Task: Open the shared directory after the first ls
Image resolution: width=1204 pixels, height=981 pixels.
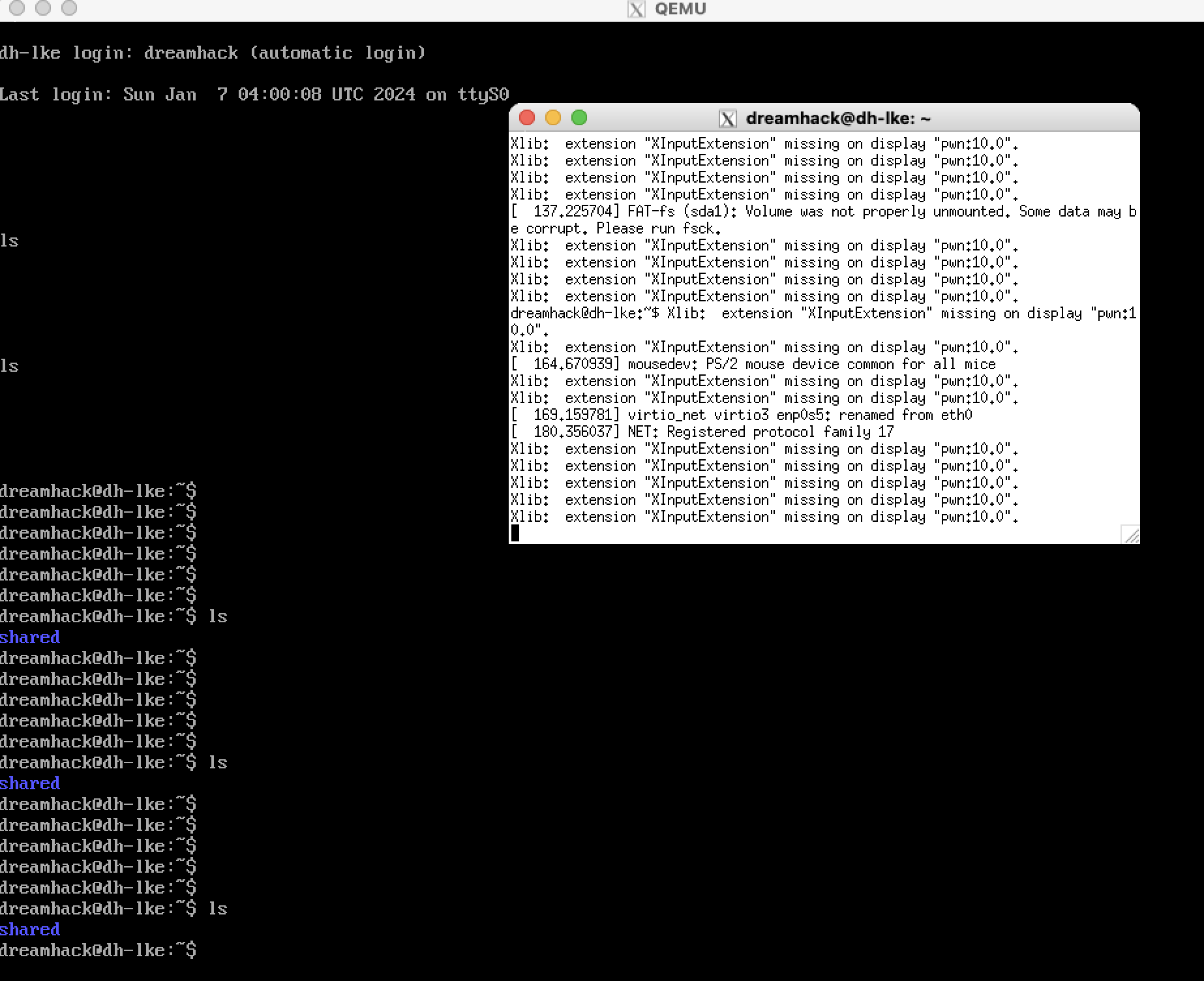Action: pyautogui.click(x=29, y=637)
